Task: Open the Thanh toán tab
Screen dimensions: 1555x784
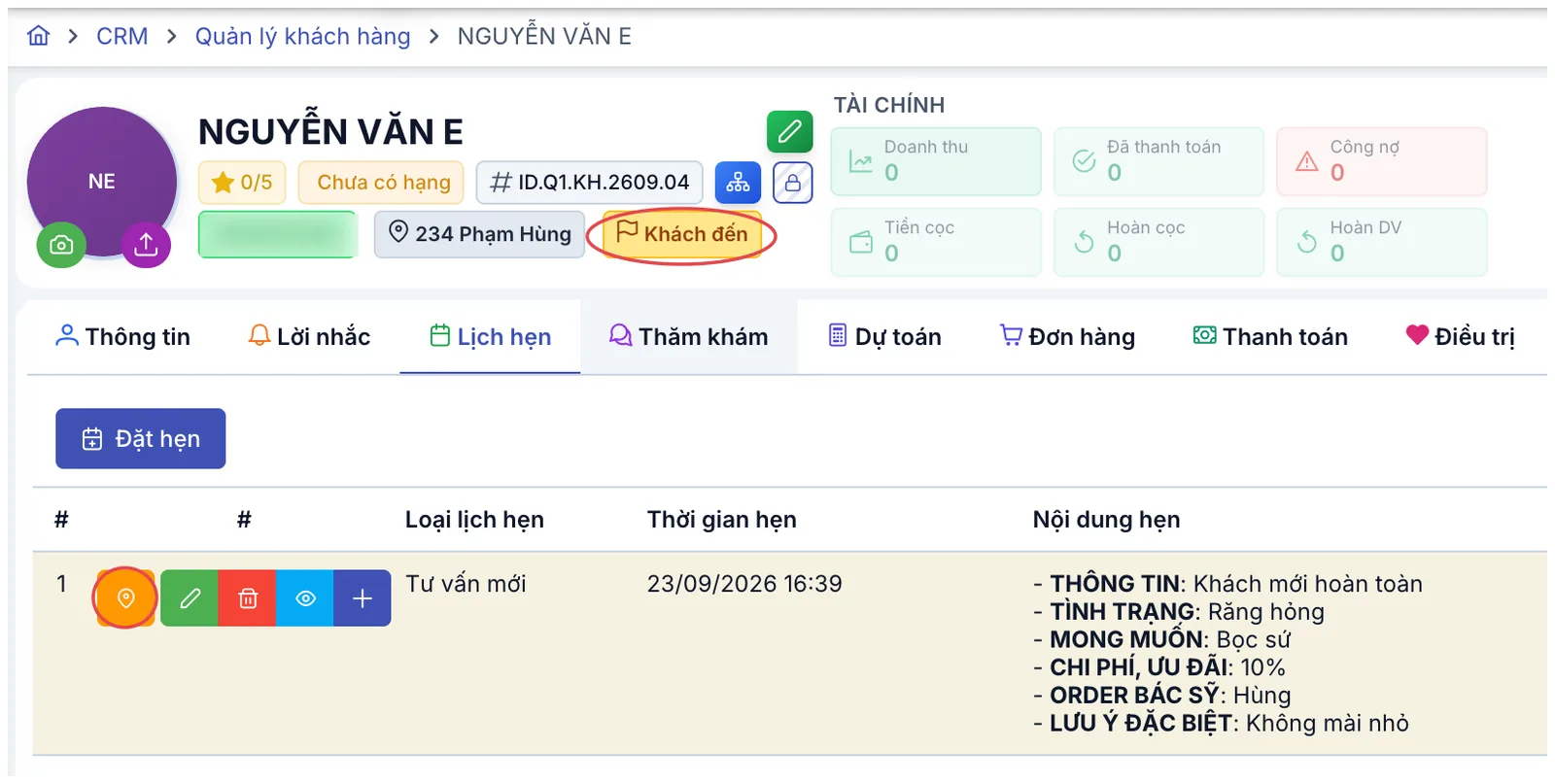Action: [1270, 337]
